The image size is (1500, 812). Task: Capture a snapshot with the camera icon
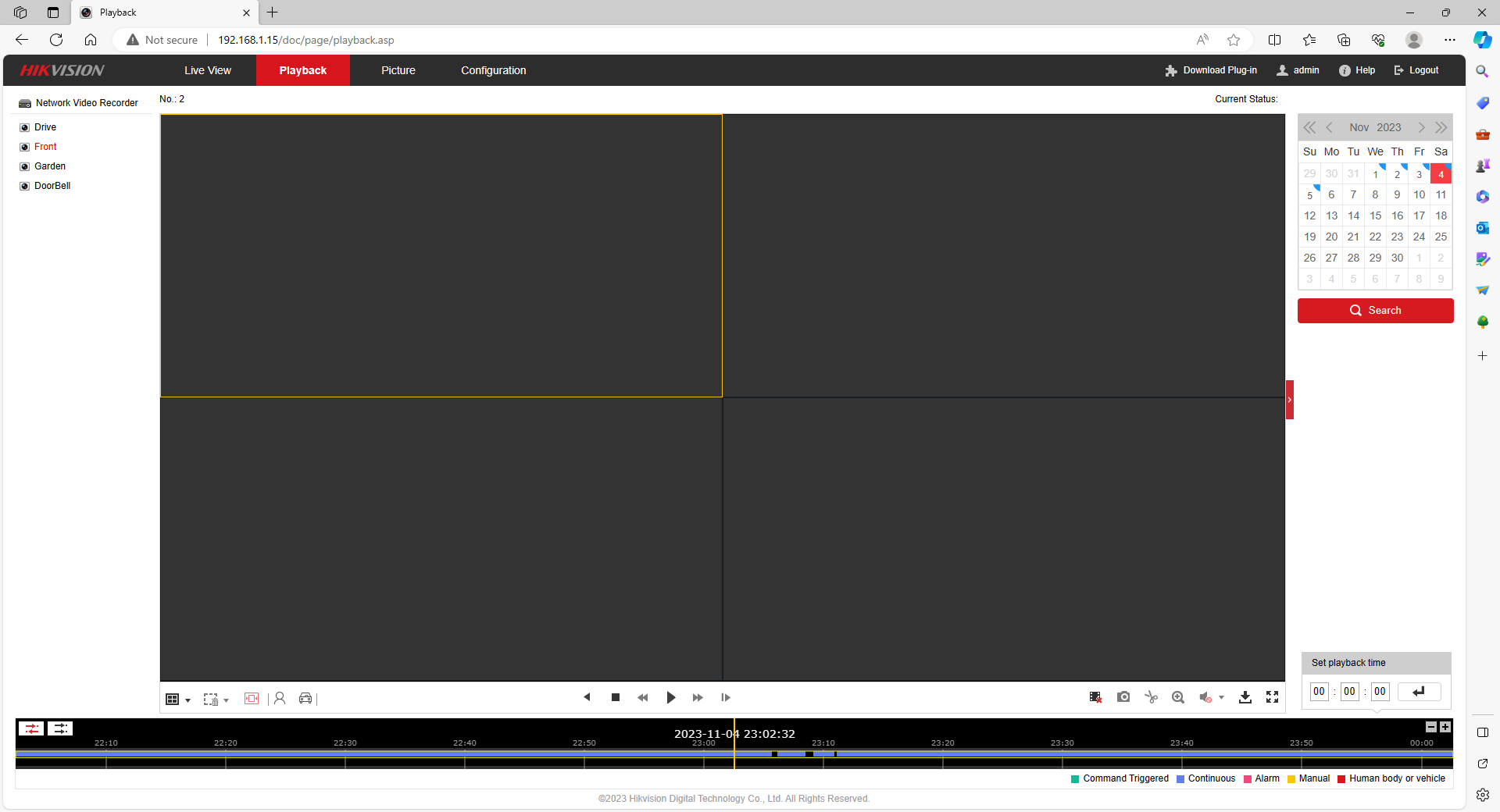click(x=1123, y=697)
